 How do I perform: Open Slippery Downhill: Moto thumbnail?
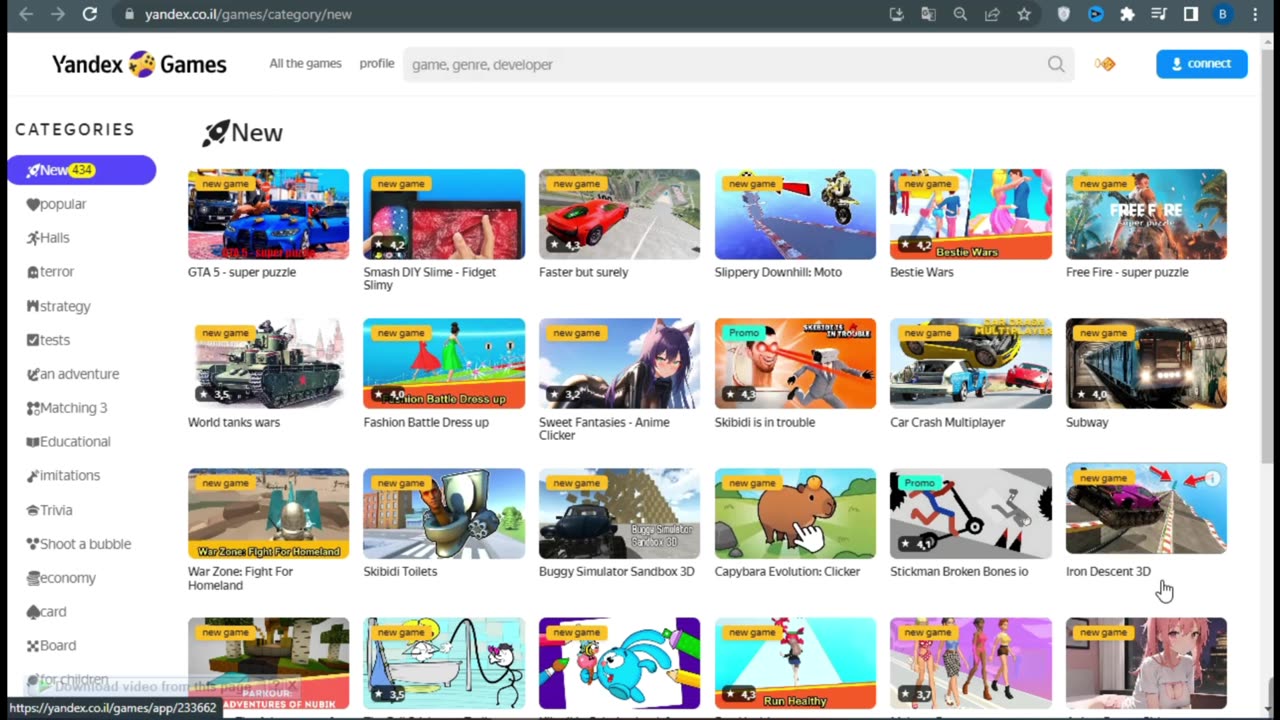[x=795, y=214]
